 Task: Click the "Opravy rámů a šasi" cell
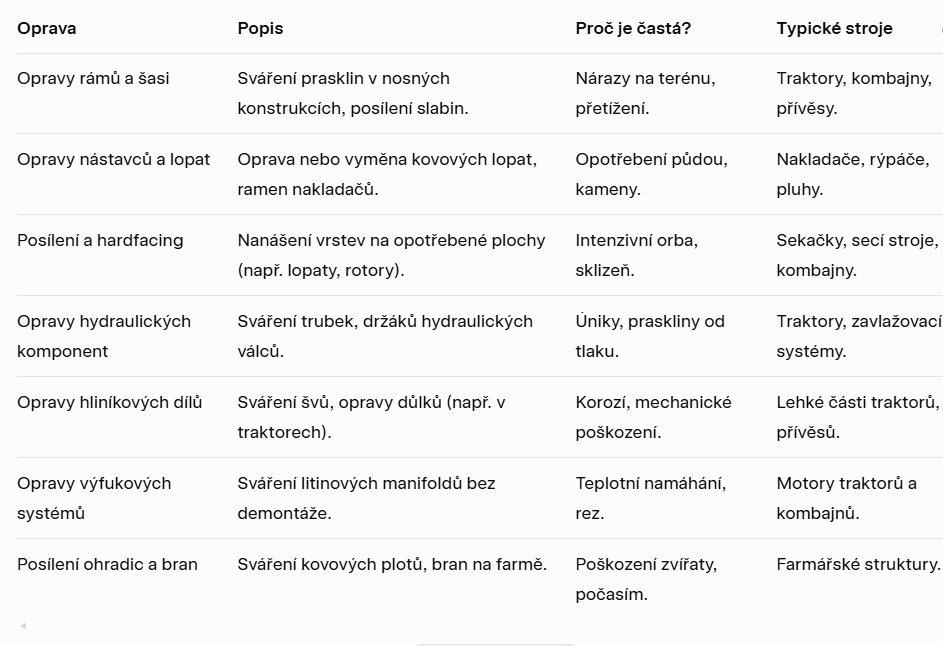coord(93,78)
